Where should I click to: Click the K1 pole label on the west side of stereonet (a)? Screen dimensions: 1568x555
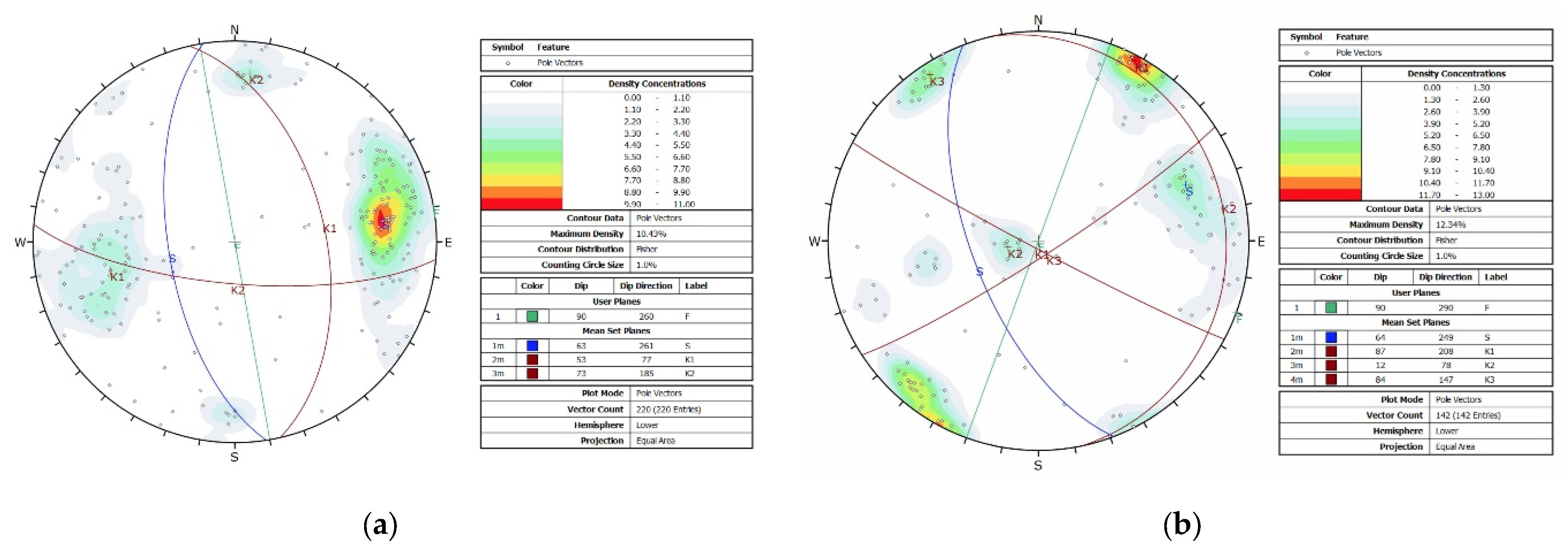point(116,277)
